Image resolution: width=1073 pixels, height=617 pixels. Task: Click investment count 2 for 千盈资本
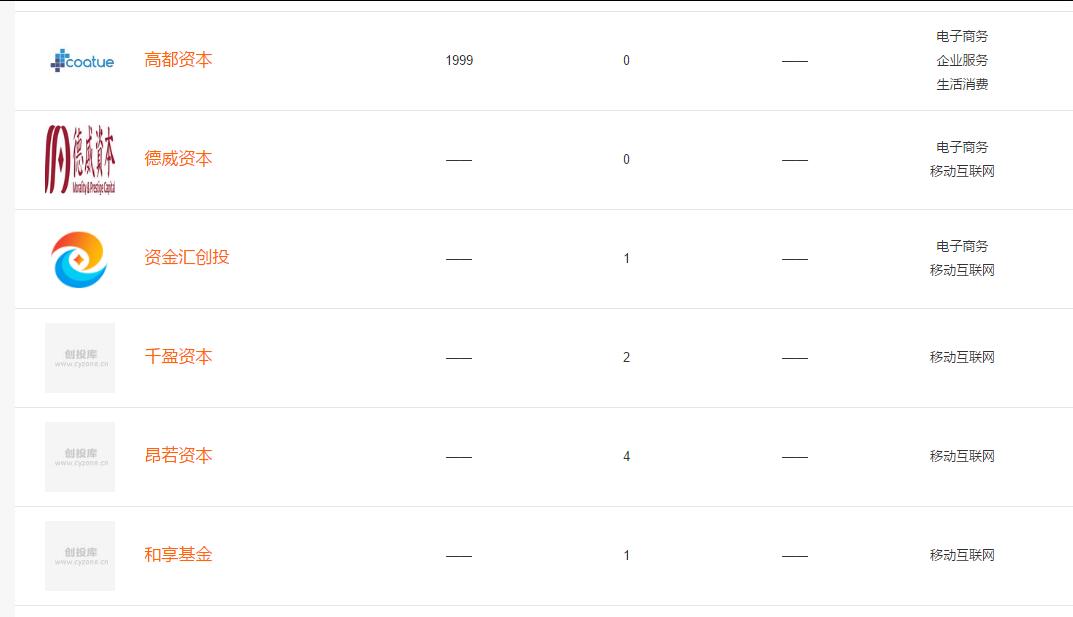click(x=626, y=357)
